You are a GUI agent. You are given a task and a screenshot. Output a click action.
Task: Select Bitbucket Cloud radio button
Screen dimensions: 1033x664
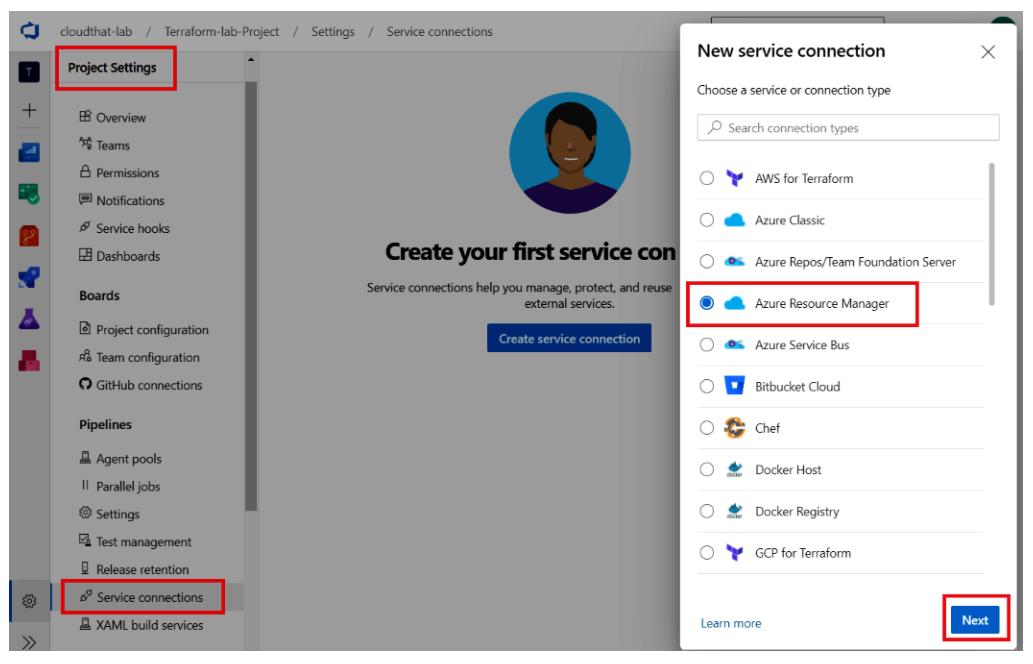pos(706,386)
